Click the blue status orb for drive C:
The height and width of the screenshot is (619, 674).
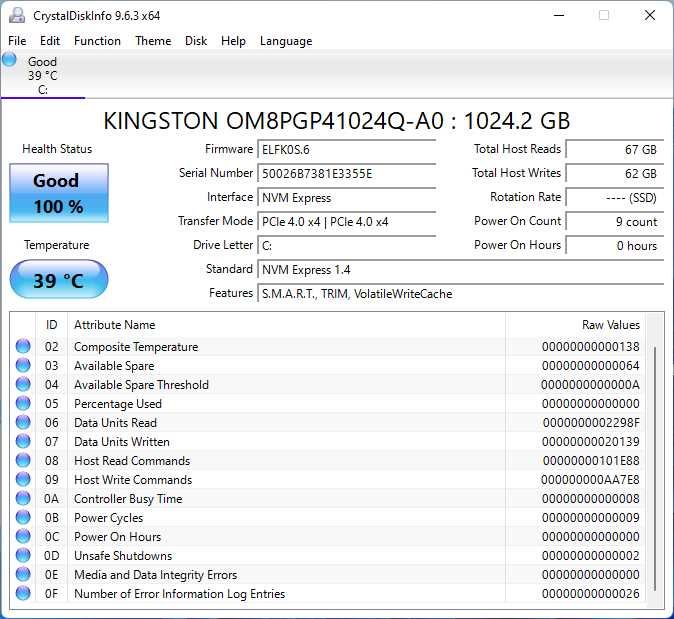click(x=9, y=59)
